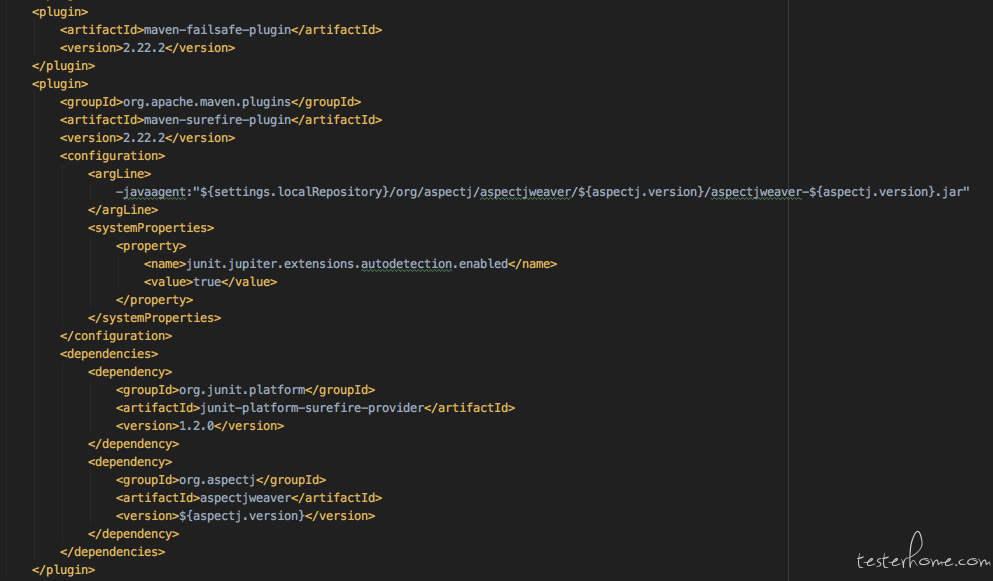Click the closing systemProperties tag

coord(155,318)
